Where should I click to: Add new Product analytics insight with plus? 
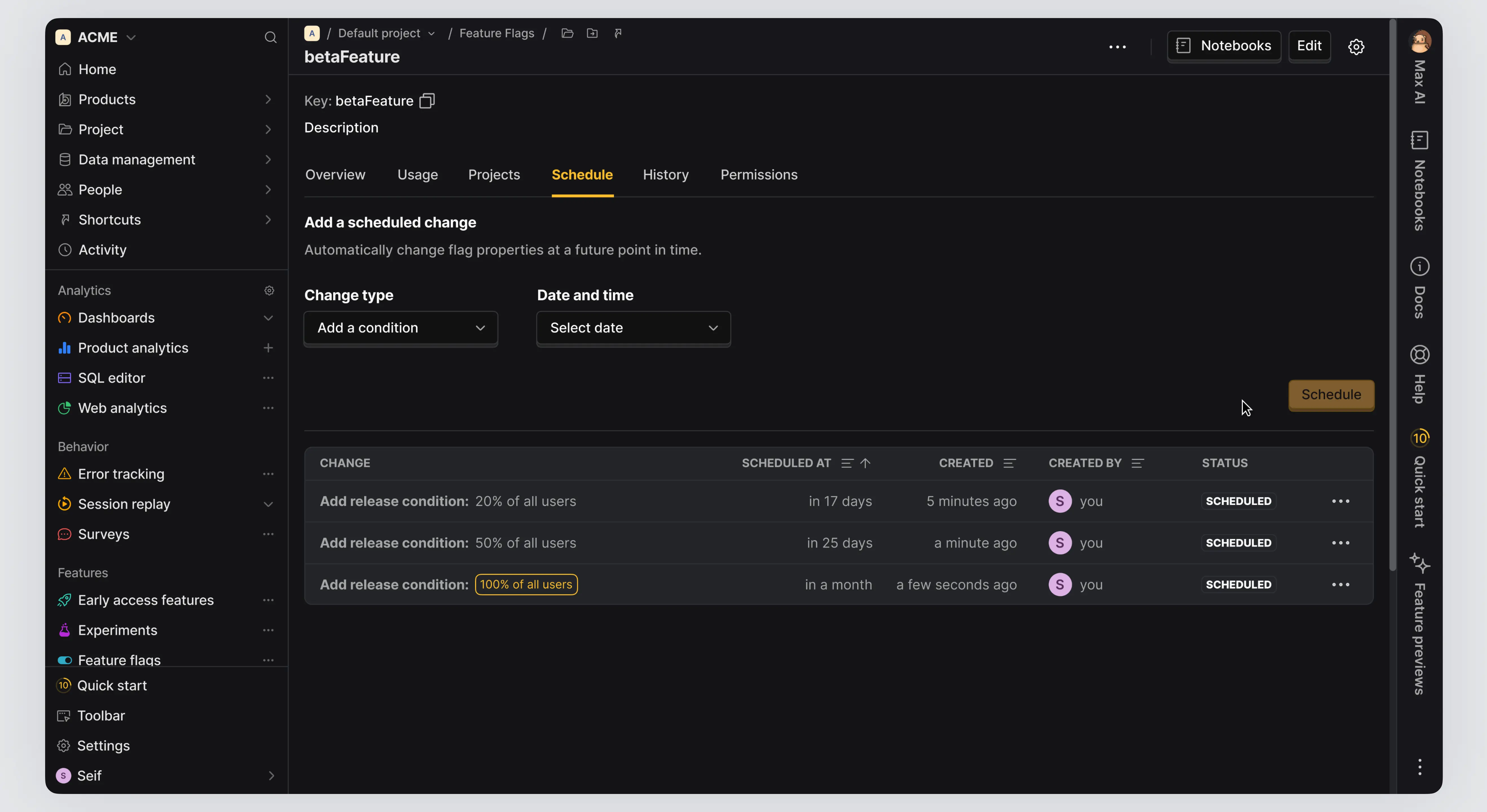(268, 347)
